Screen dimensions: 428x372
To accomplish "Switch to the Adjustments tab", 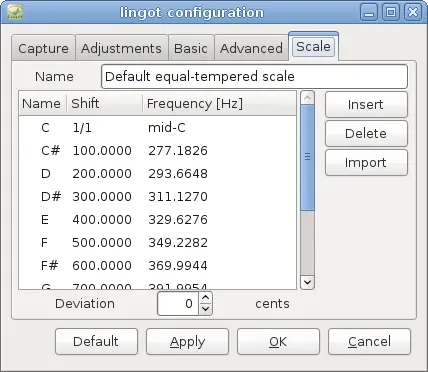I will [121, 48].
